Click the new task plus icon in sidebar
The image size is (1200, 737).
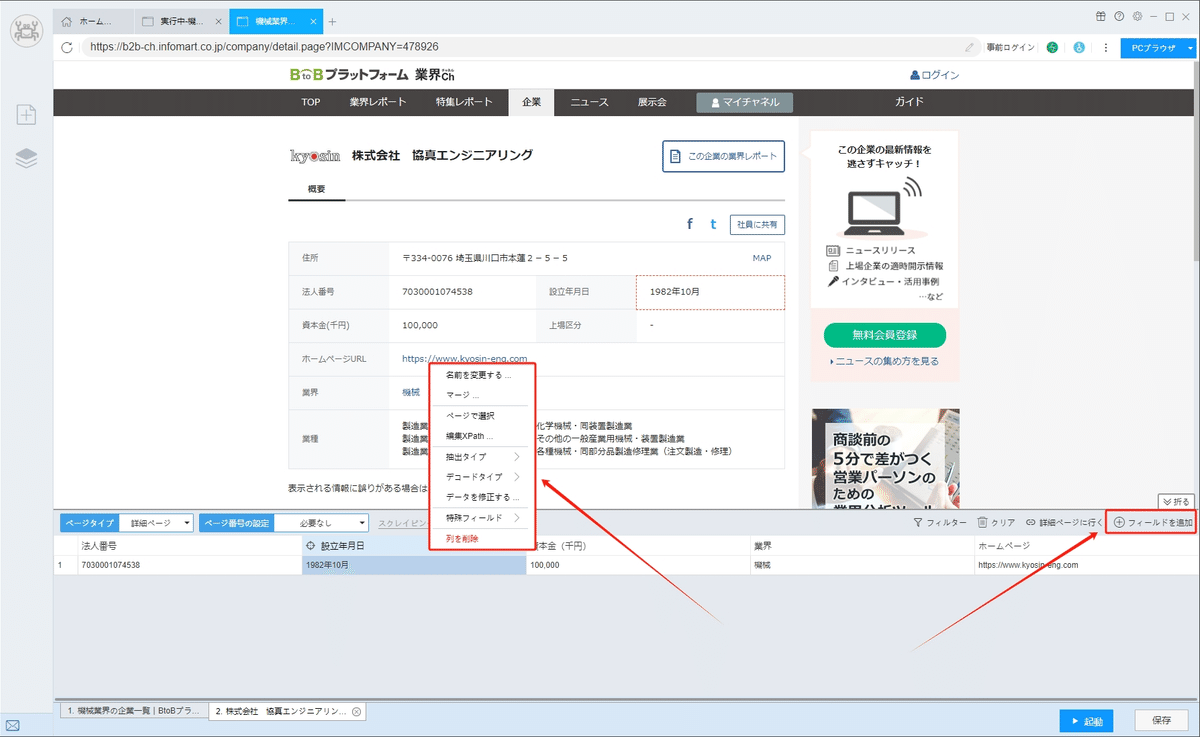[27, 115]
